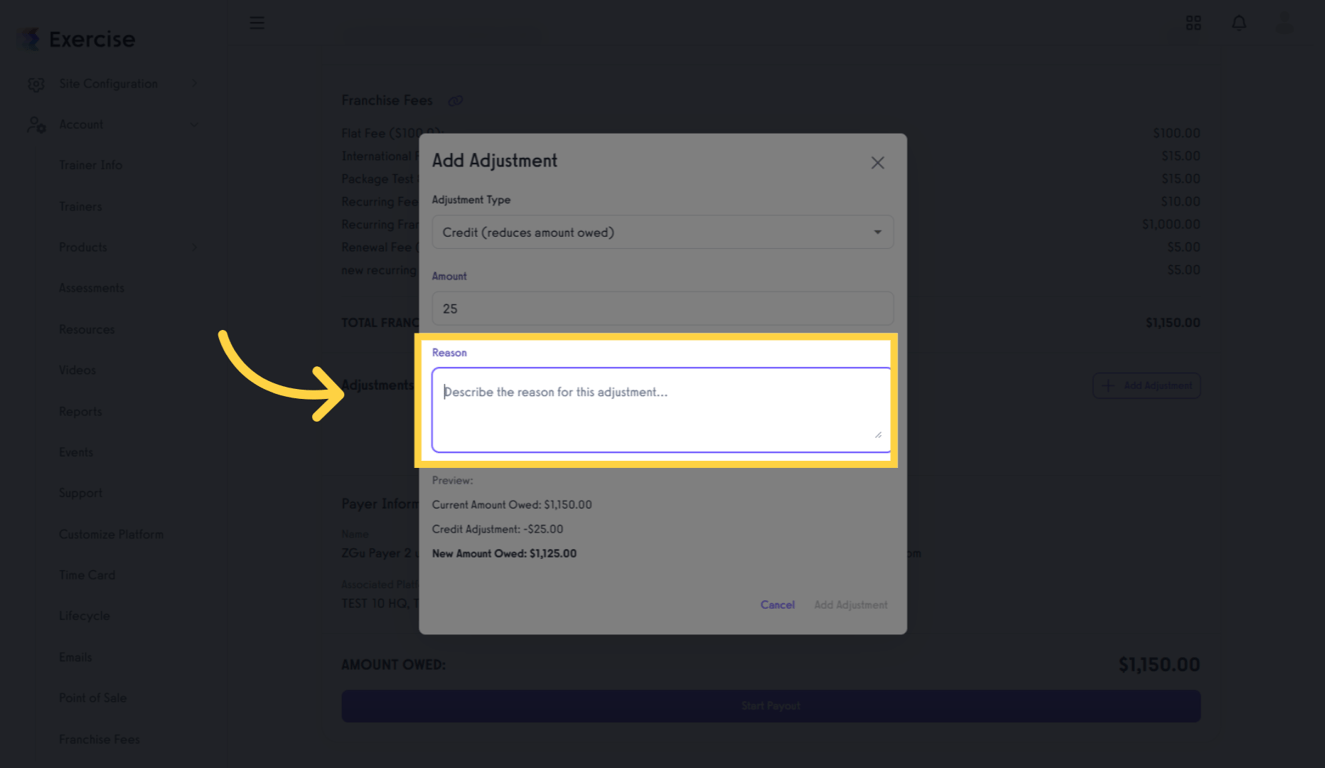Click the plus icon on the Add Adjustment button
The width and height of the screenshot is (1325, 768).
click(1107, 385)
